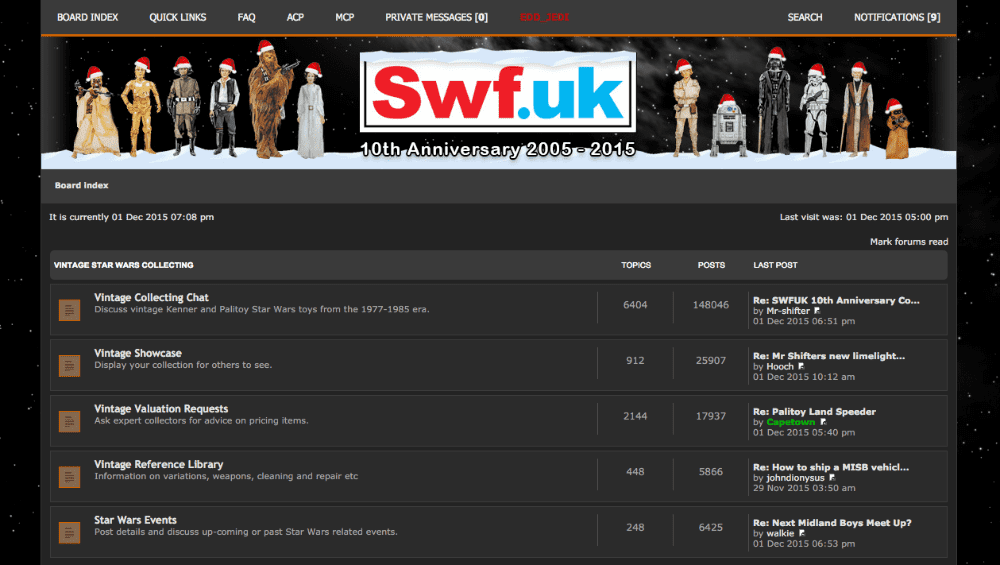Click the Vintage Showcase forum folder icon

tap(69, 365)
